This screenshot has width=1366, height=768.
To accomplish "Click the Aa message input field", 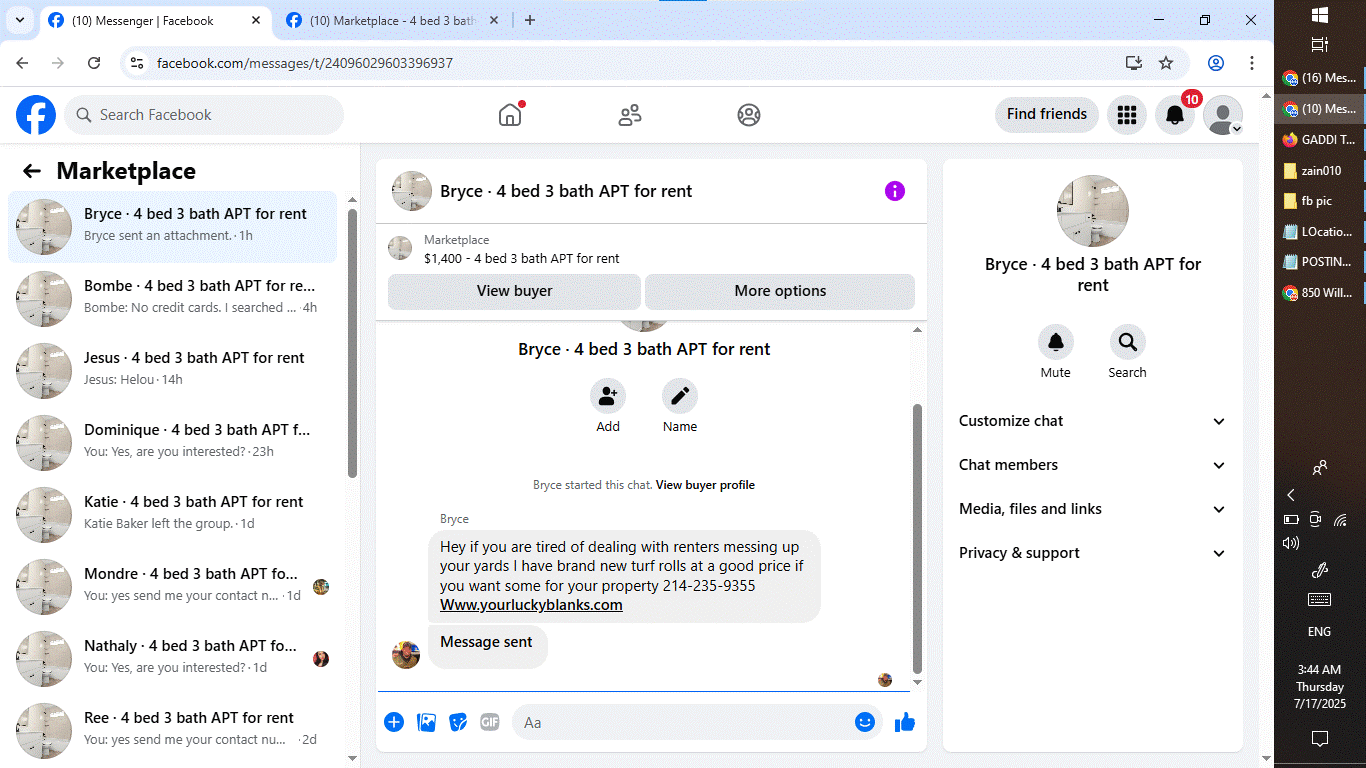I will pyautogui.click(x=697, y=722).
